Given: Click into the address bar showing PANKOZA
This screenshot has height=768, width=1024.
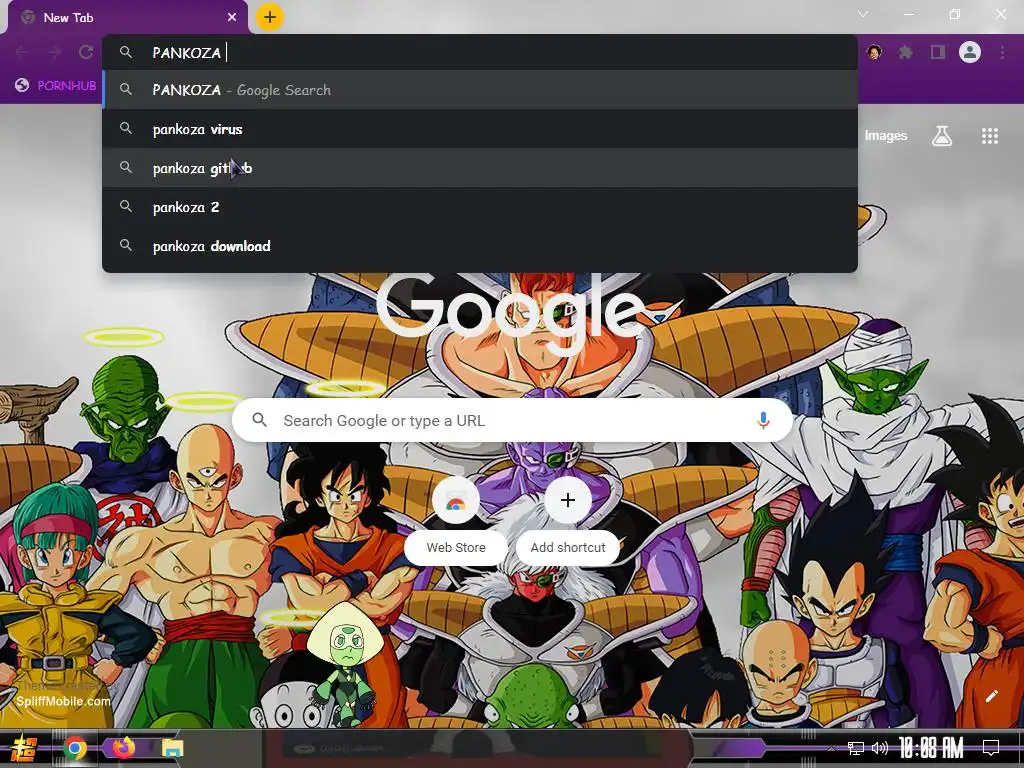Looking at the screenshot, I should point(480,52).
